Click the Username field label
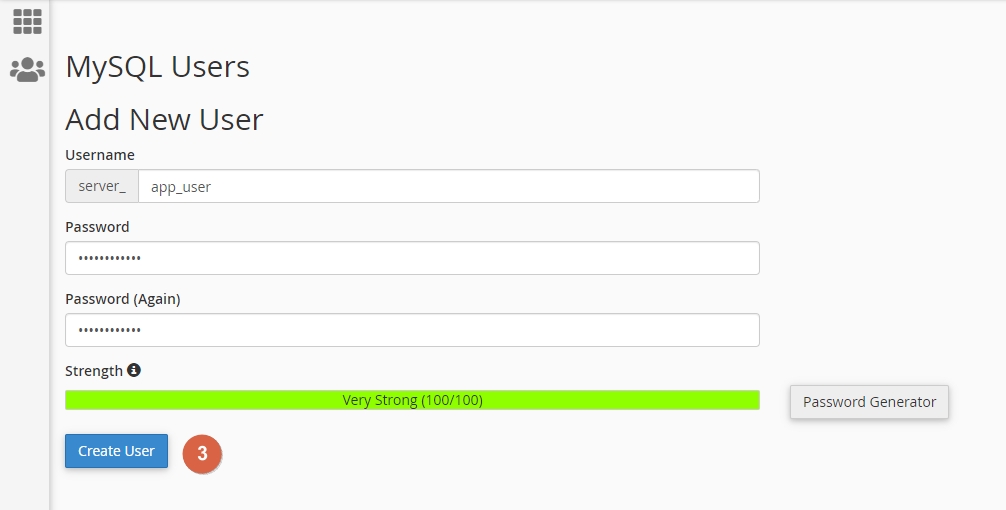1006x510 pixels. [100, 155]
